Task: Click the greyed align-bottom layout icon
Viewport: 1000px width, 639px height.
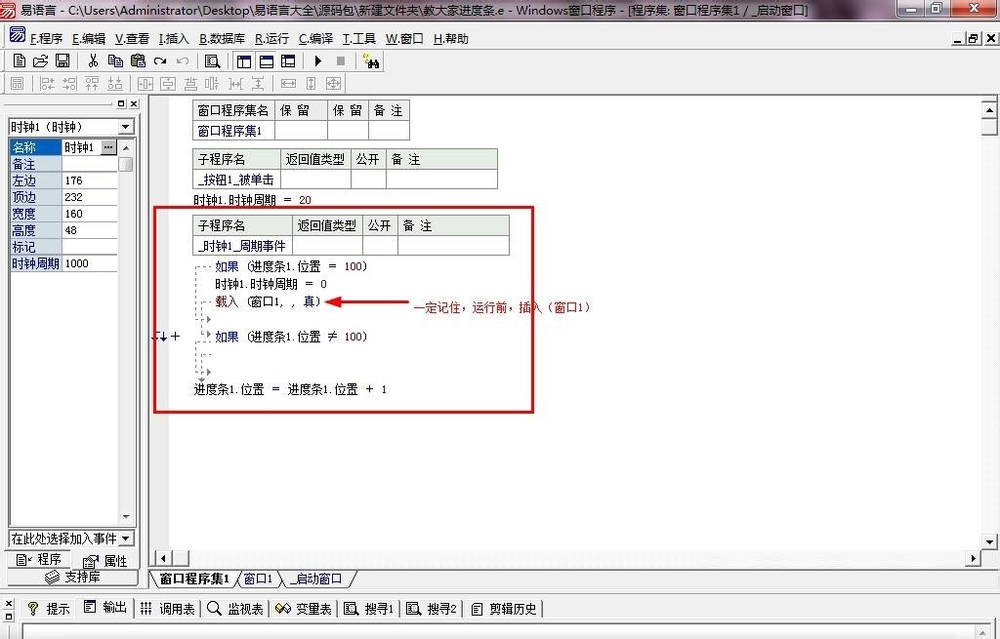Action: point(115,84)
